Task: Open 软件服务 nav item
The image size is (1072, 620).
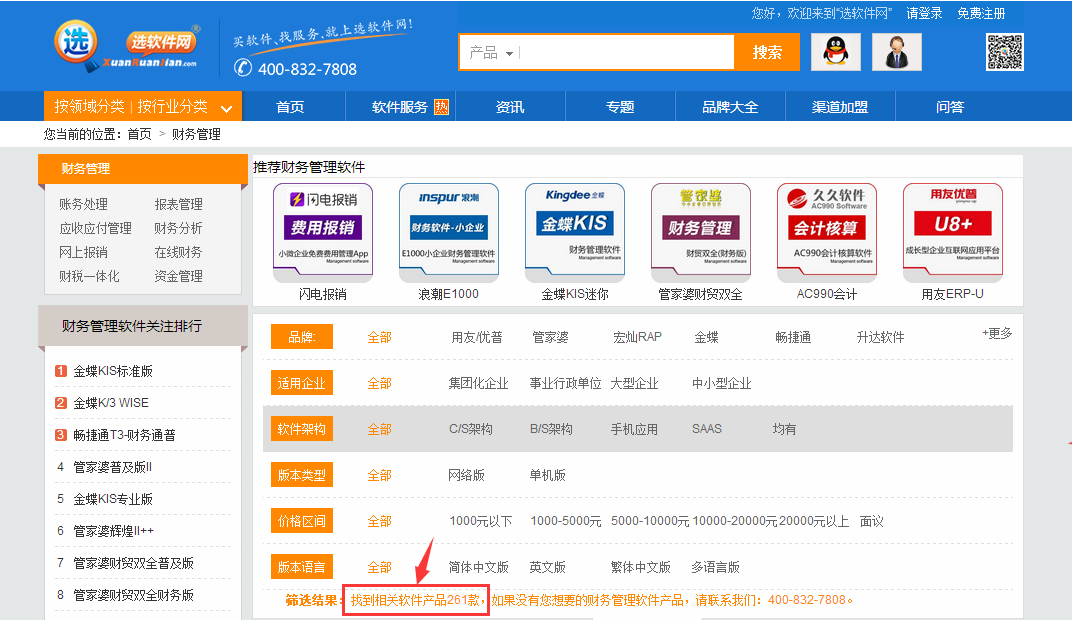Action: point(399,107)
